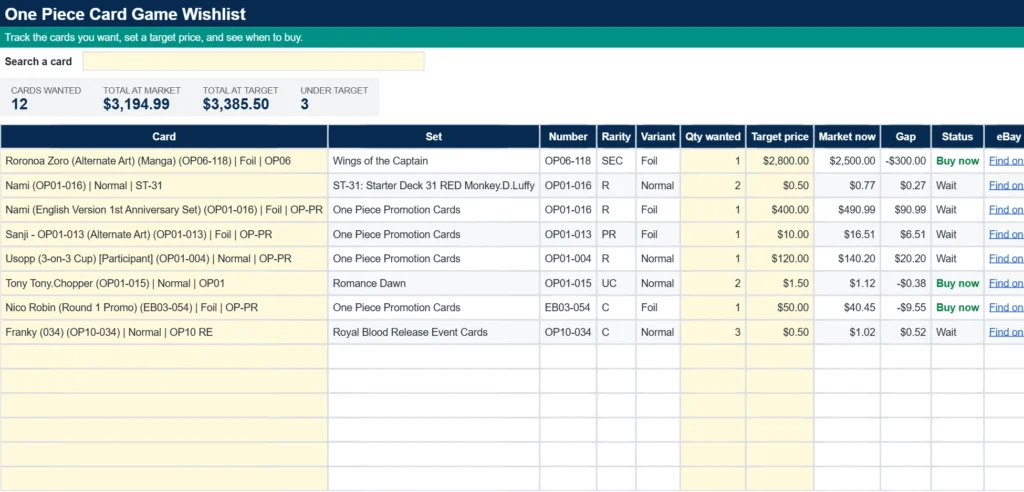
Task: Open eBay link for Nami 1st Anniversary row
Action: [1006, 210]
